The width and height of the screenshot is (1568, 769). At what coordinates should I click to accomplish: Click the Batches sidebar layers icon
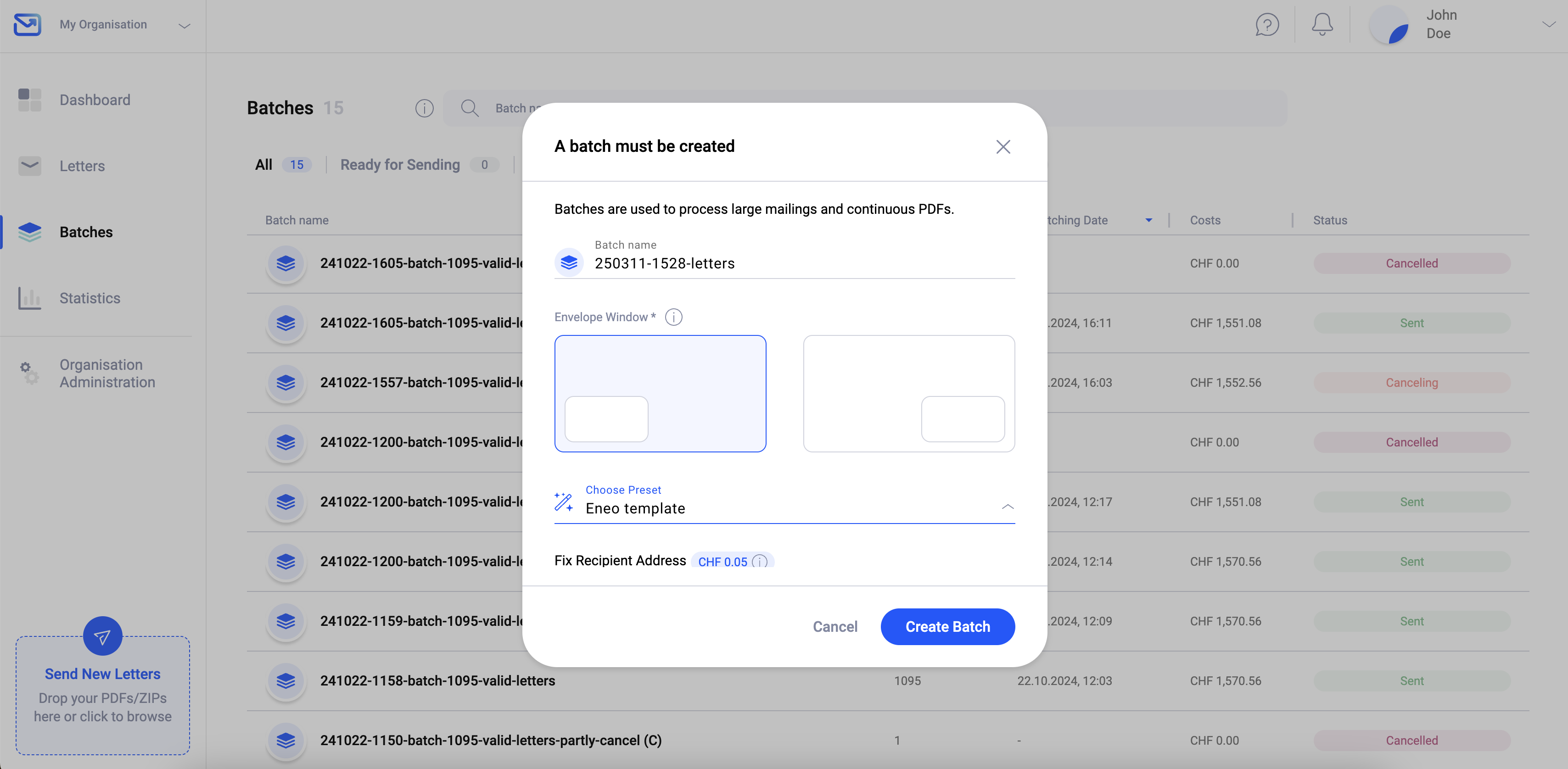pos(30,232)
